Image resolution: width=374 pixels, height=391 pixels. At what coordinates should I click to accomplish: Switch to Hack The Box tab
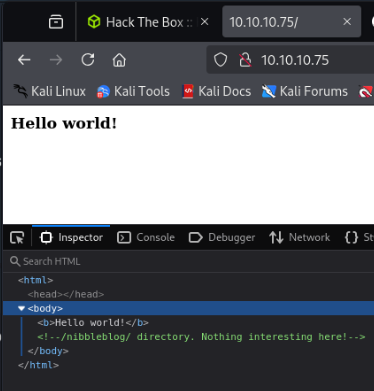pos(148,22)
